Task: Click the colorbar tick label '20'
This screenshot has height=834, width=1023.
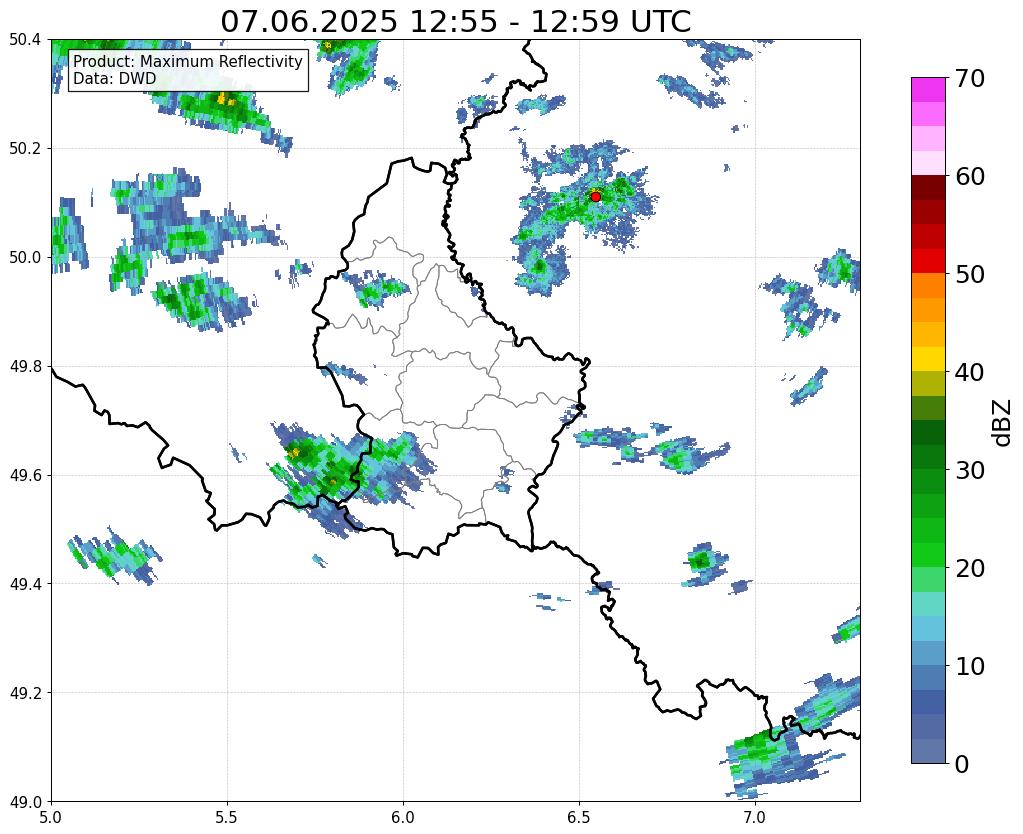Action: [969, 568]
